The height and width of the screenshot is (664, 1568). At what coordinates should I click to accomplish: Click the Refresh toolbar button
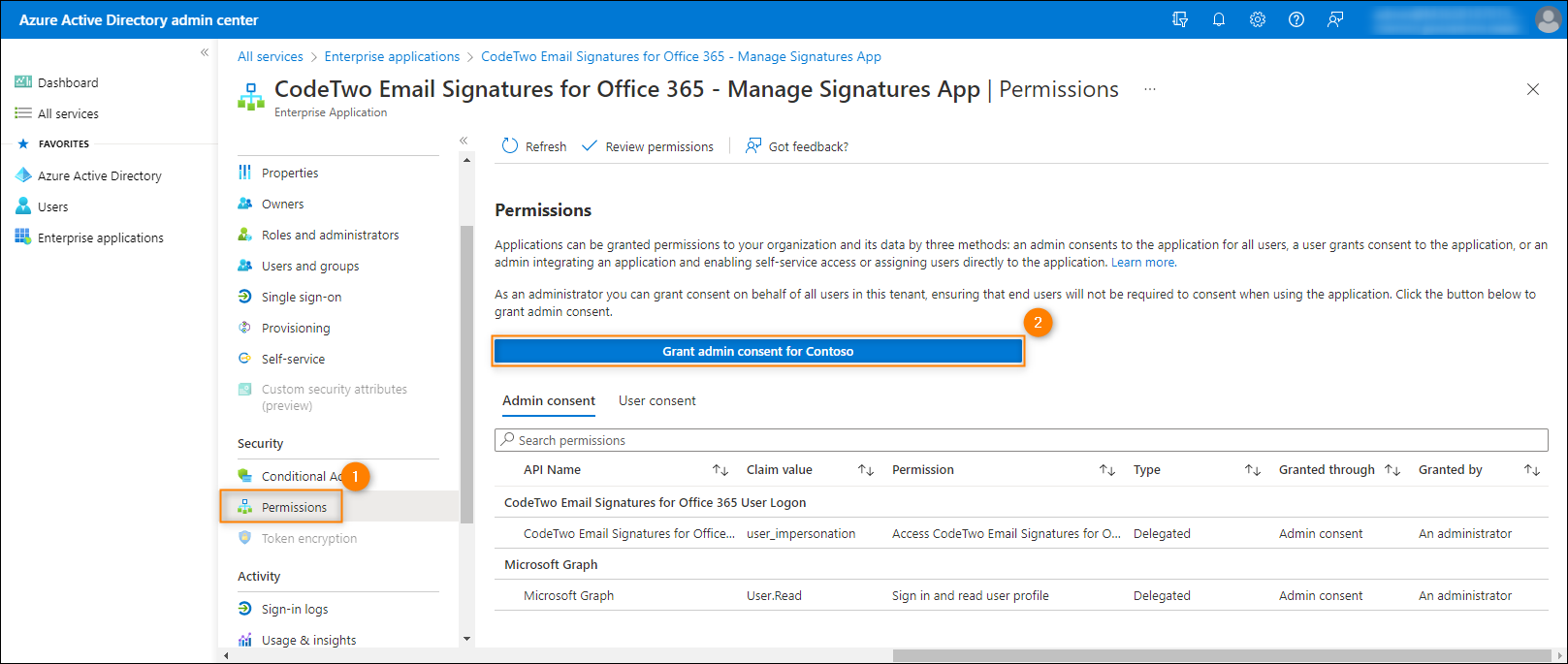click(534, 146)
